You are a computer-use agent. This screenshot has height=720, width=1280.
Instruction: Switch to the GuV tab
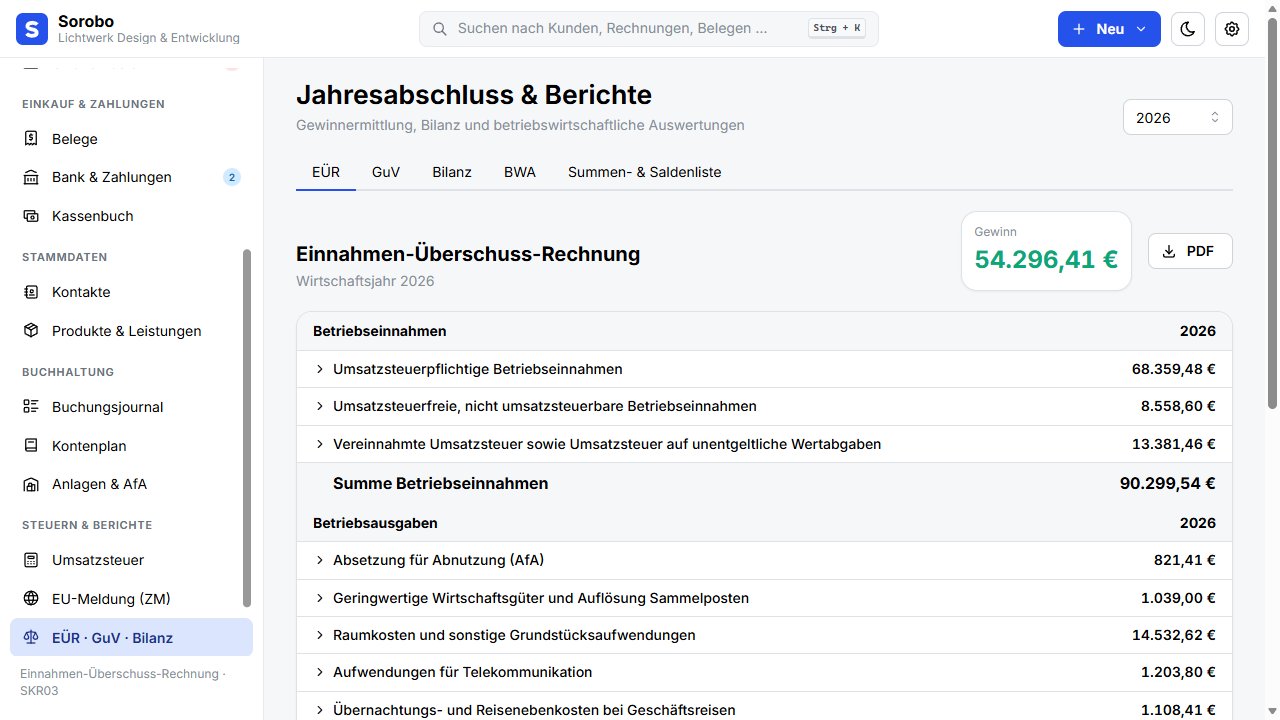tap(386, 172)
